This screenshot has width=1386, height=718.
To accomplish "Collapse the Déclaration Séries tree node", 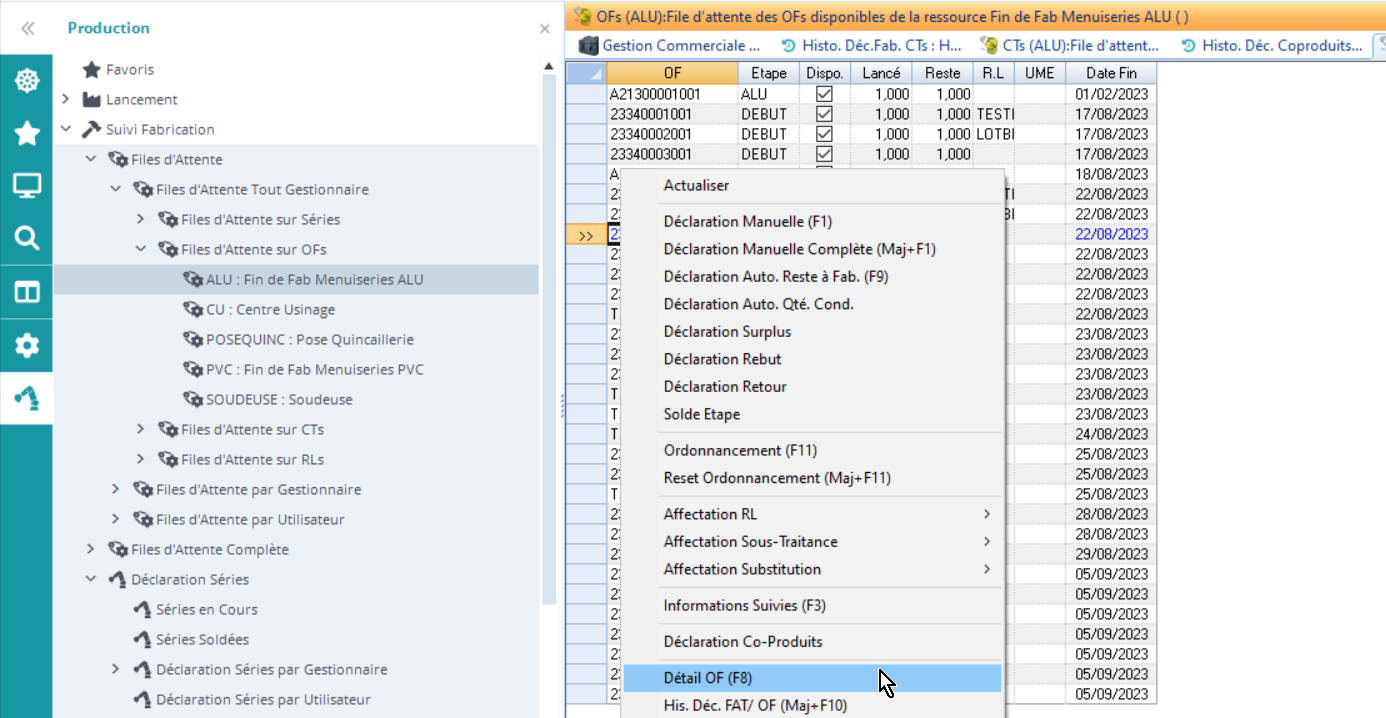I will point(91,579).
